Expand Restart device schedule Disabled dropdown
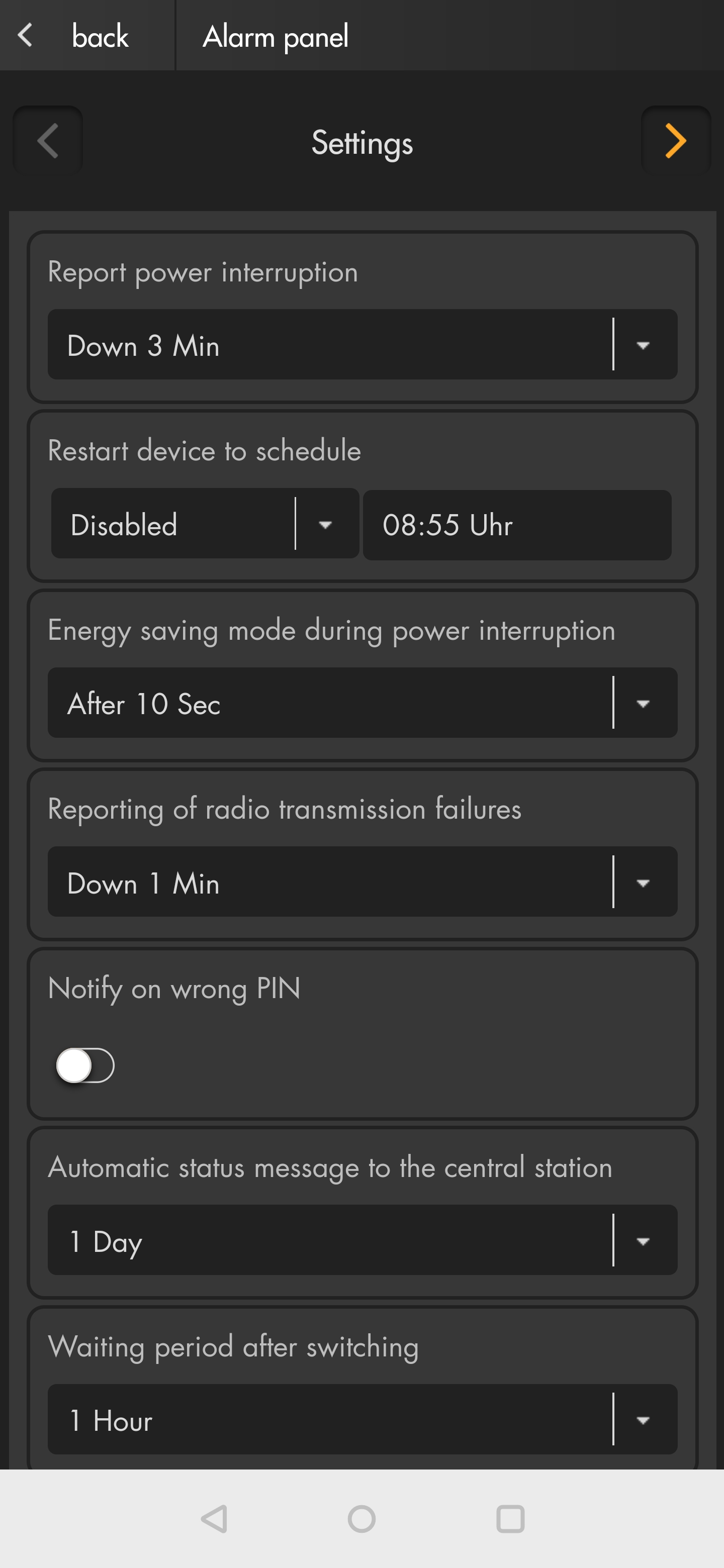This screenshot has height=1568, width=724. (205, 524)
